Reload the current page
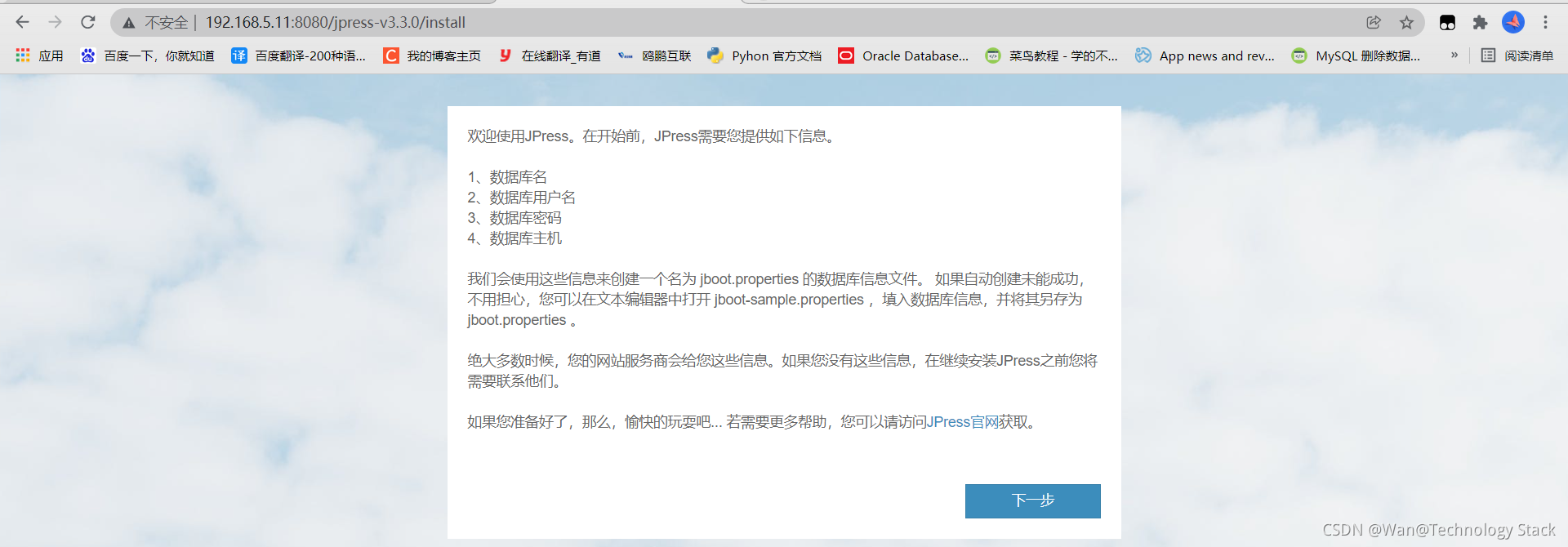The height and width of the screenshot is (547, 1568). 88,22
